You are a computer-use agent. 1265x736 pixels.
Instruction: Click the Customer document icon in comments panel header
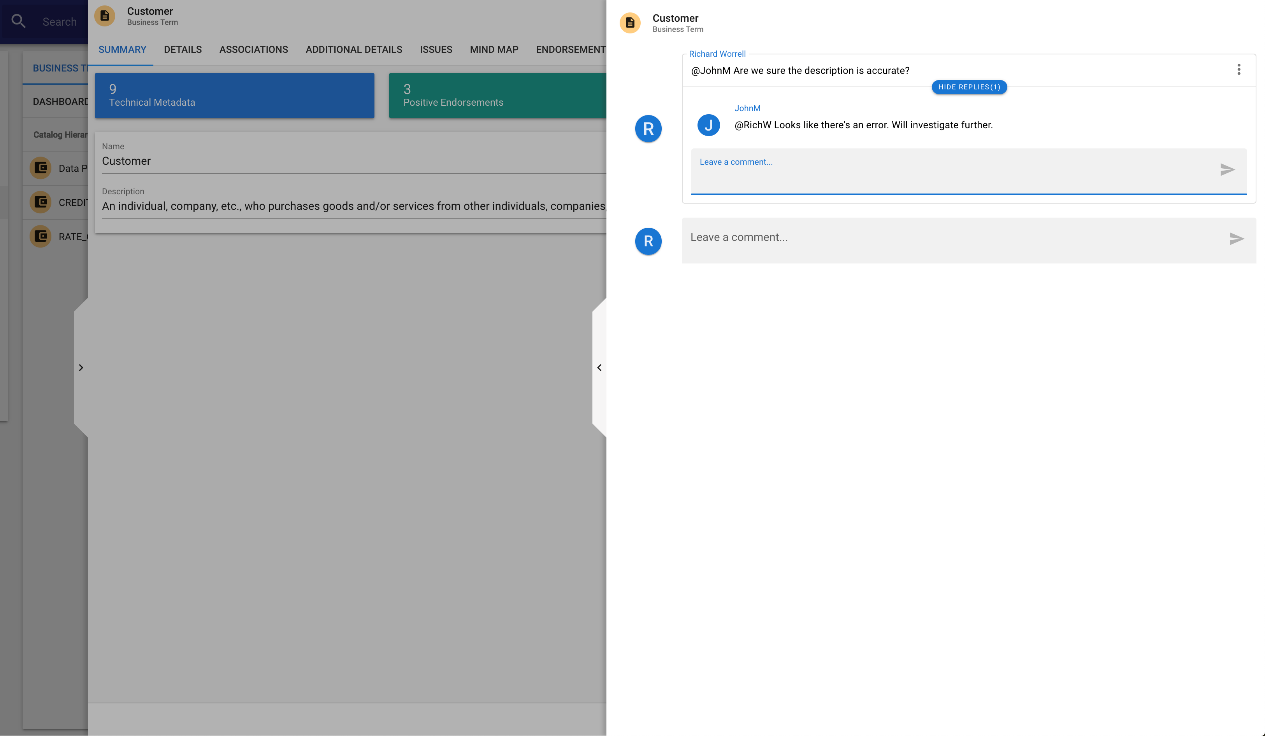(630, 23)
